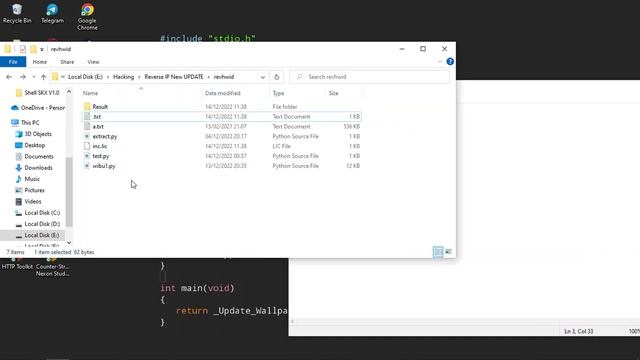Image resolution: width=640 pixels, height=360 pixels.
Task: Click Hacking in the address breadcrumb
Action: pos(123,77)
